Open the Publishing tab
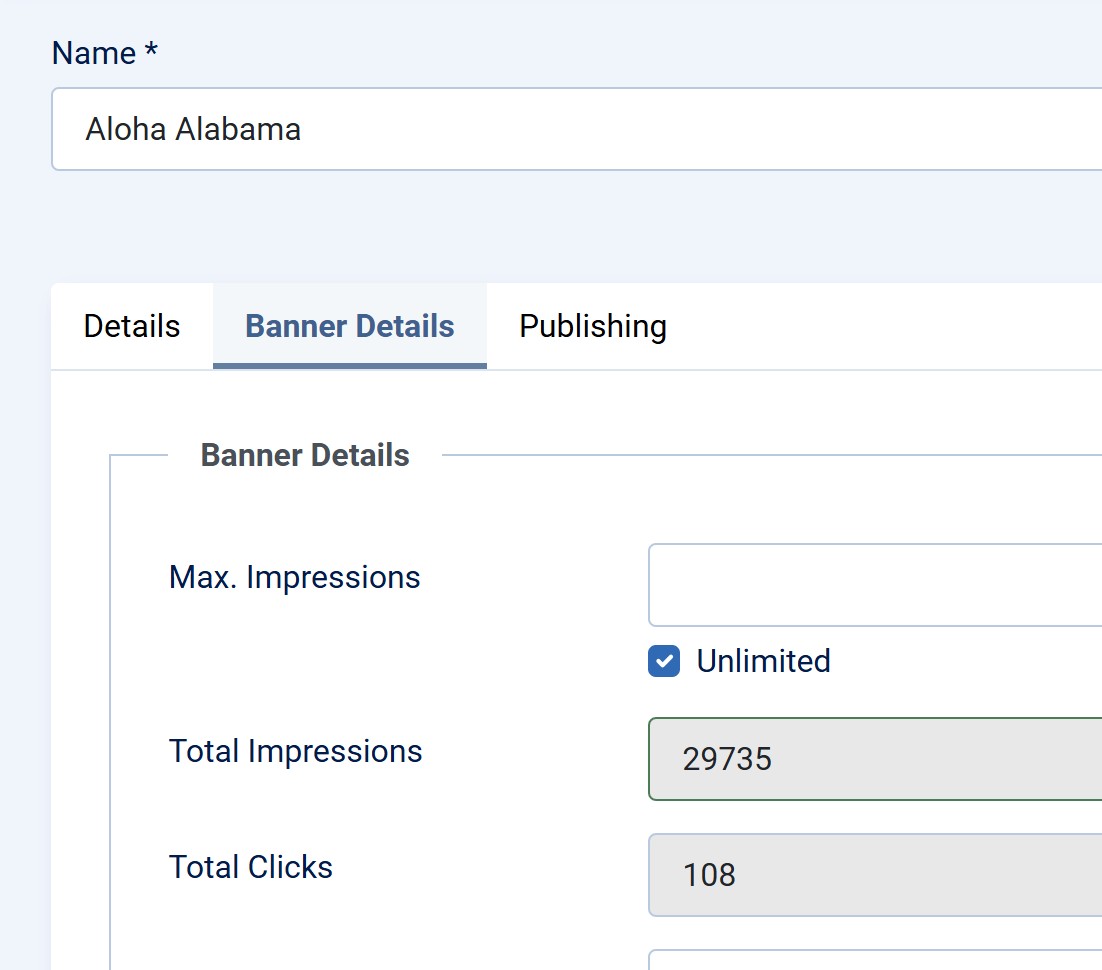Screen dimensions: 1102x970 (593, 327)
